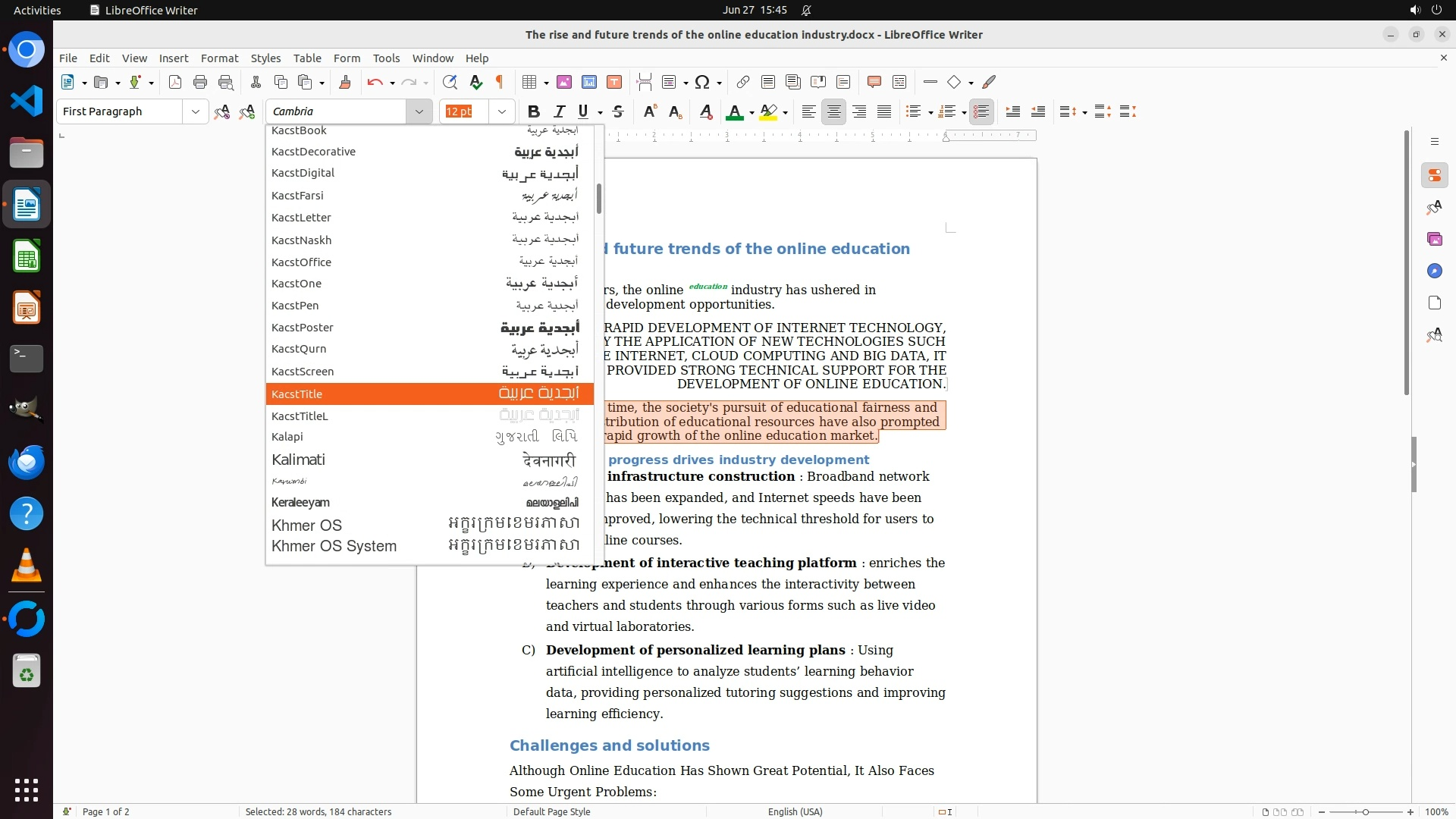Enable Justified paragraph alignment

(x=884, y=111)
